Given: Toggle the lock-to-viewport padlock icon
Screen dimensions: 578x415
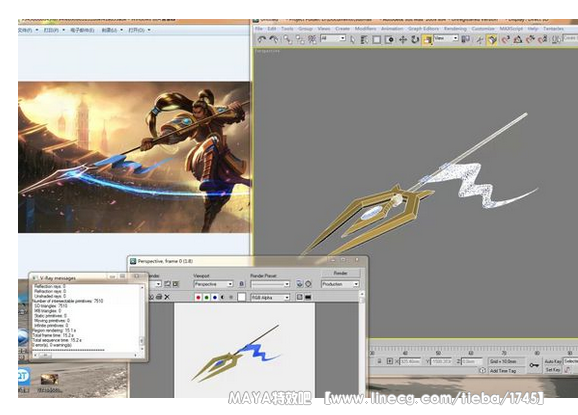Looking at the screenshot, I should point(241,284).
